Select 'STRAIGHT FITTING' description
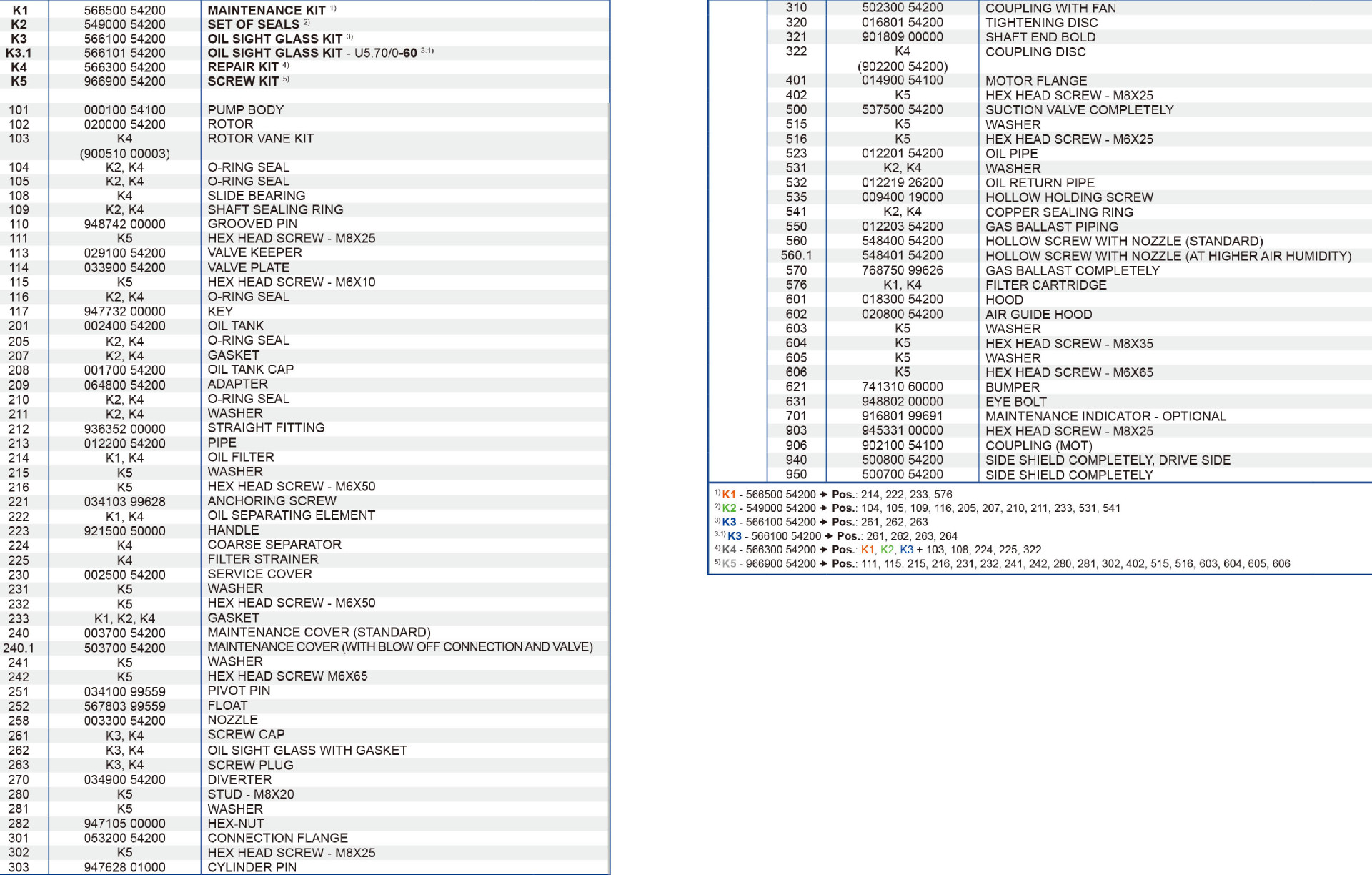Image resolution: width=1372 pixels, height=875 pixels. 266,428
